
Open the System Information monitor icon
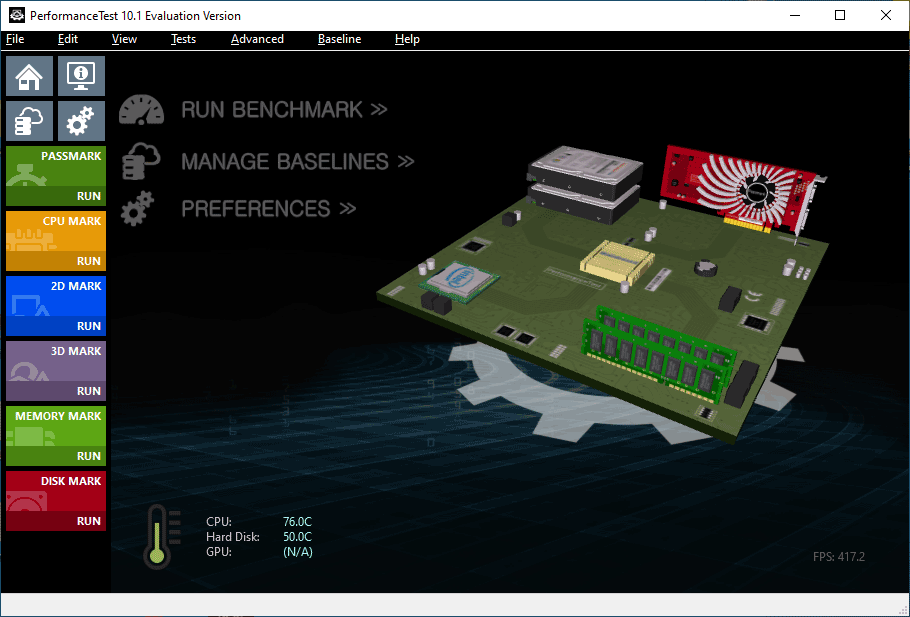(x=81, y=76)
